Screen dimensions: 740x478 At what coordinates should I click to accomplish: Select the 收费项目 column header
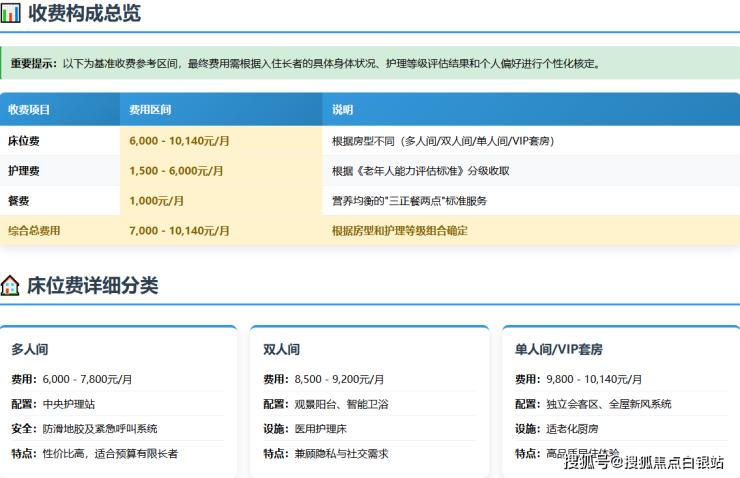click(29, 110)
